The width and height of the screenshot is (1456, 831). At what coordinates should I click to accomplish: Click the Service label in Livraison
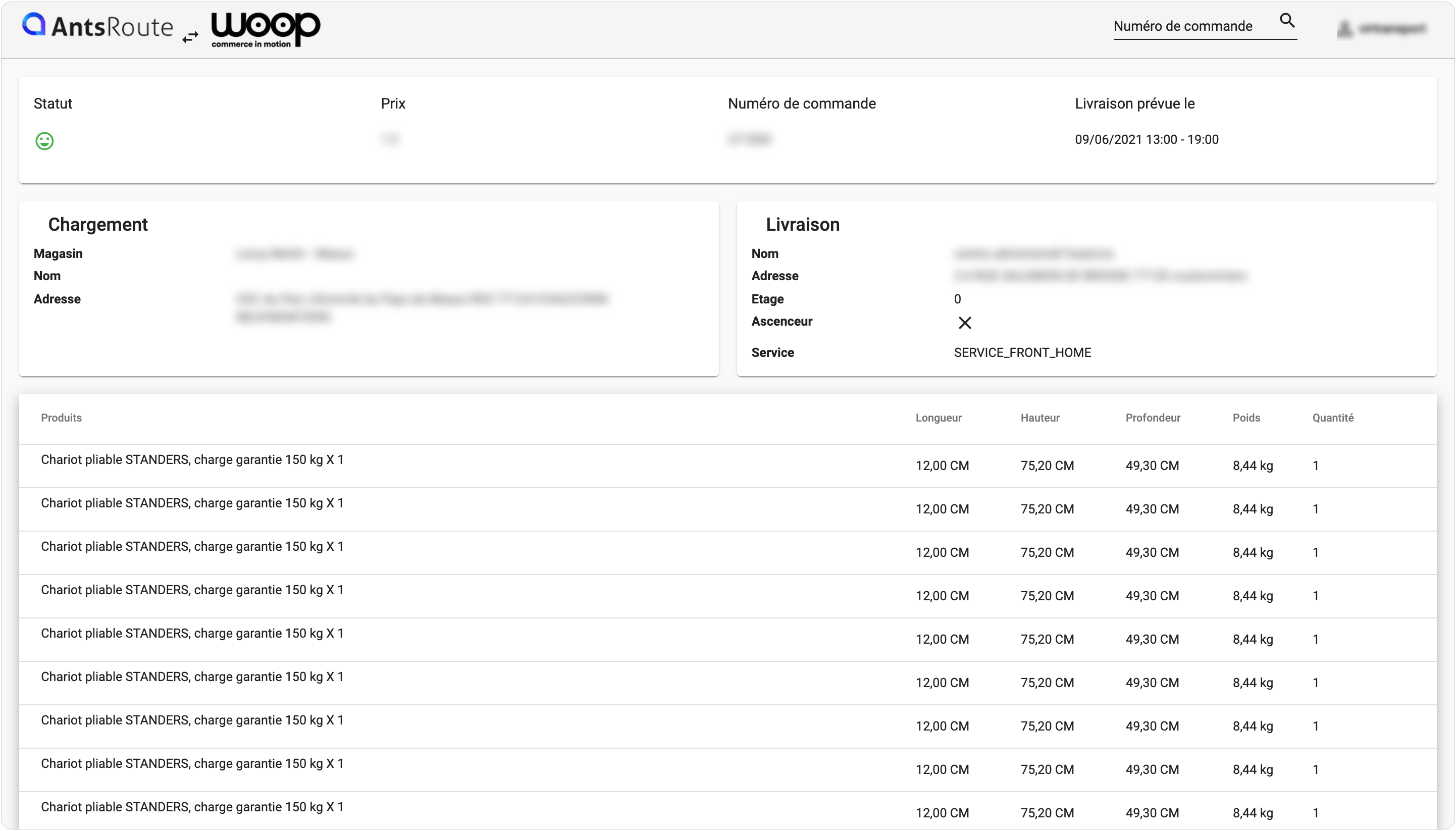(772, 353)
